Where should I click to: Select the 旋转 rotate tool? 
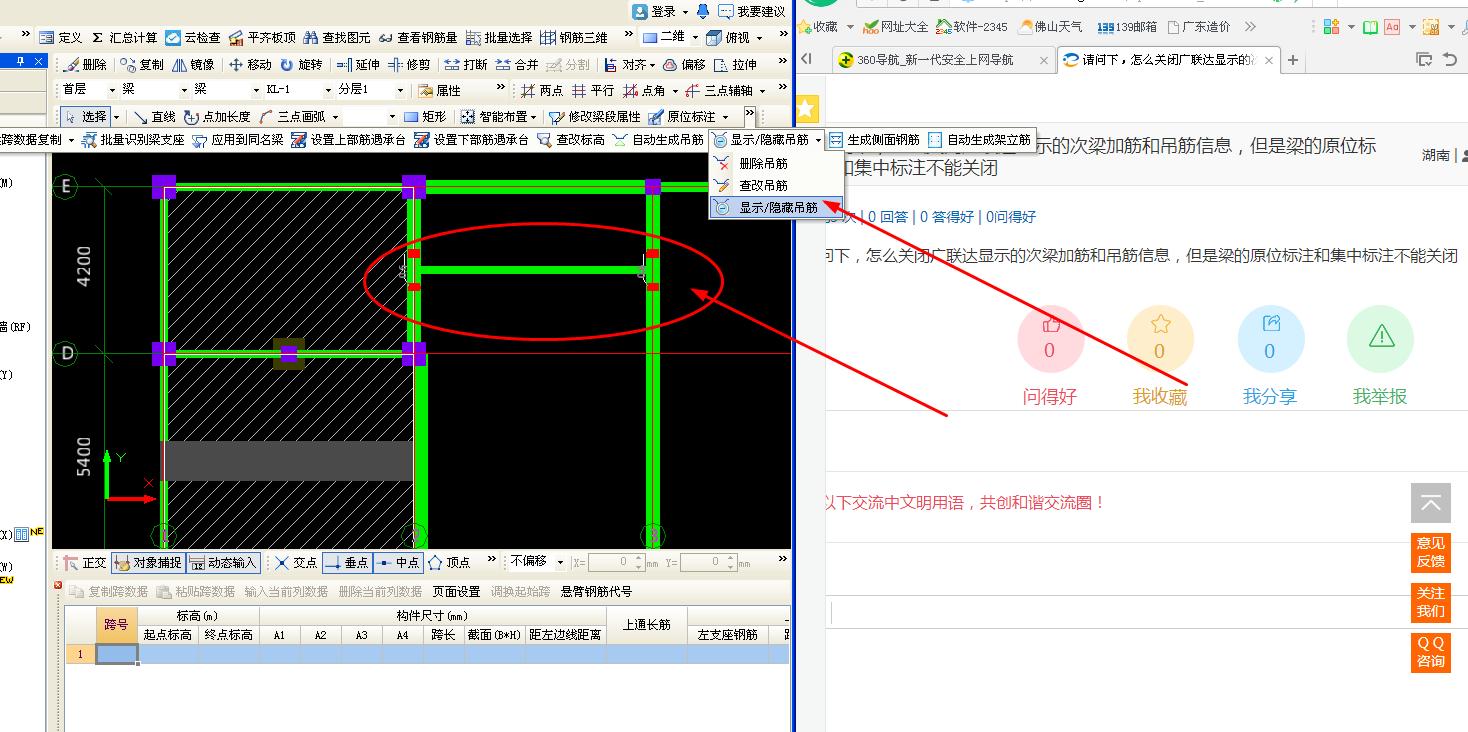301,64
